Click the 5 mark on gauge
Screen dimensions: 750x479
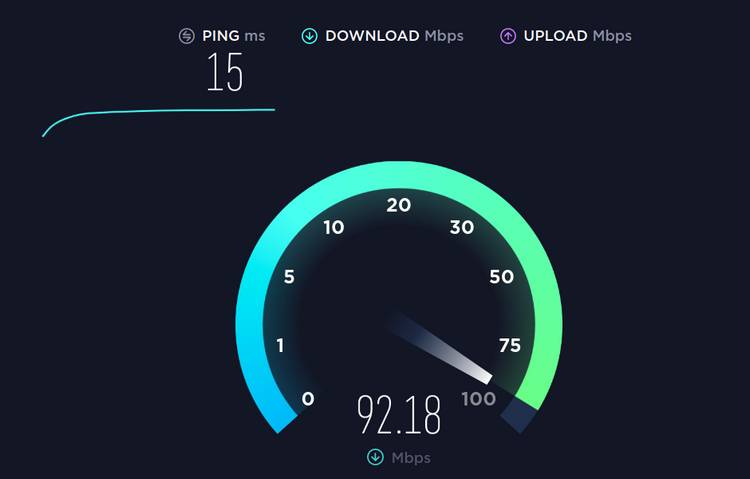coord(289,277)
